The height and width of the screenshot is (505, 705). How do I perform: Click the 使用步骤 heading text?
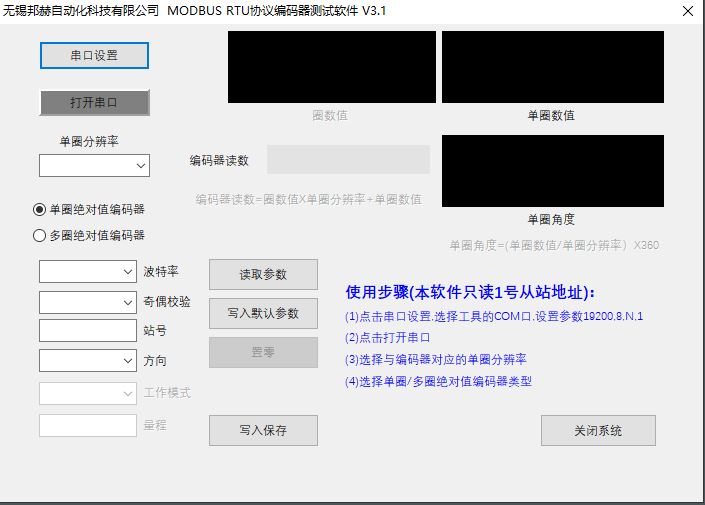[x=470, y=292]
